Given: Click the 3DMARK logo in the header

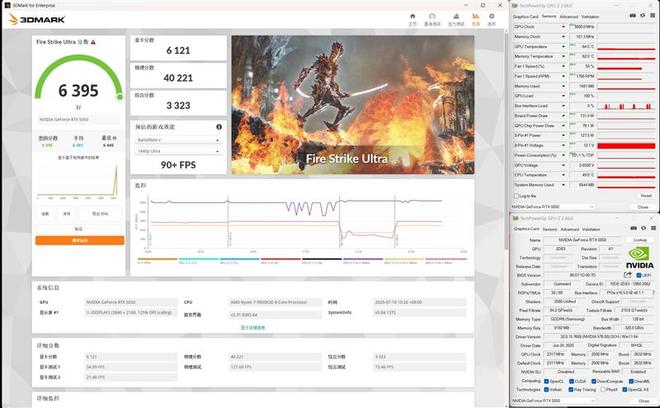Looking at the screenshot, I should 37,19.
